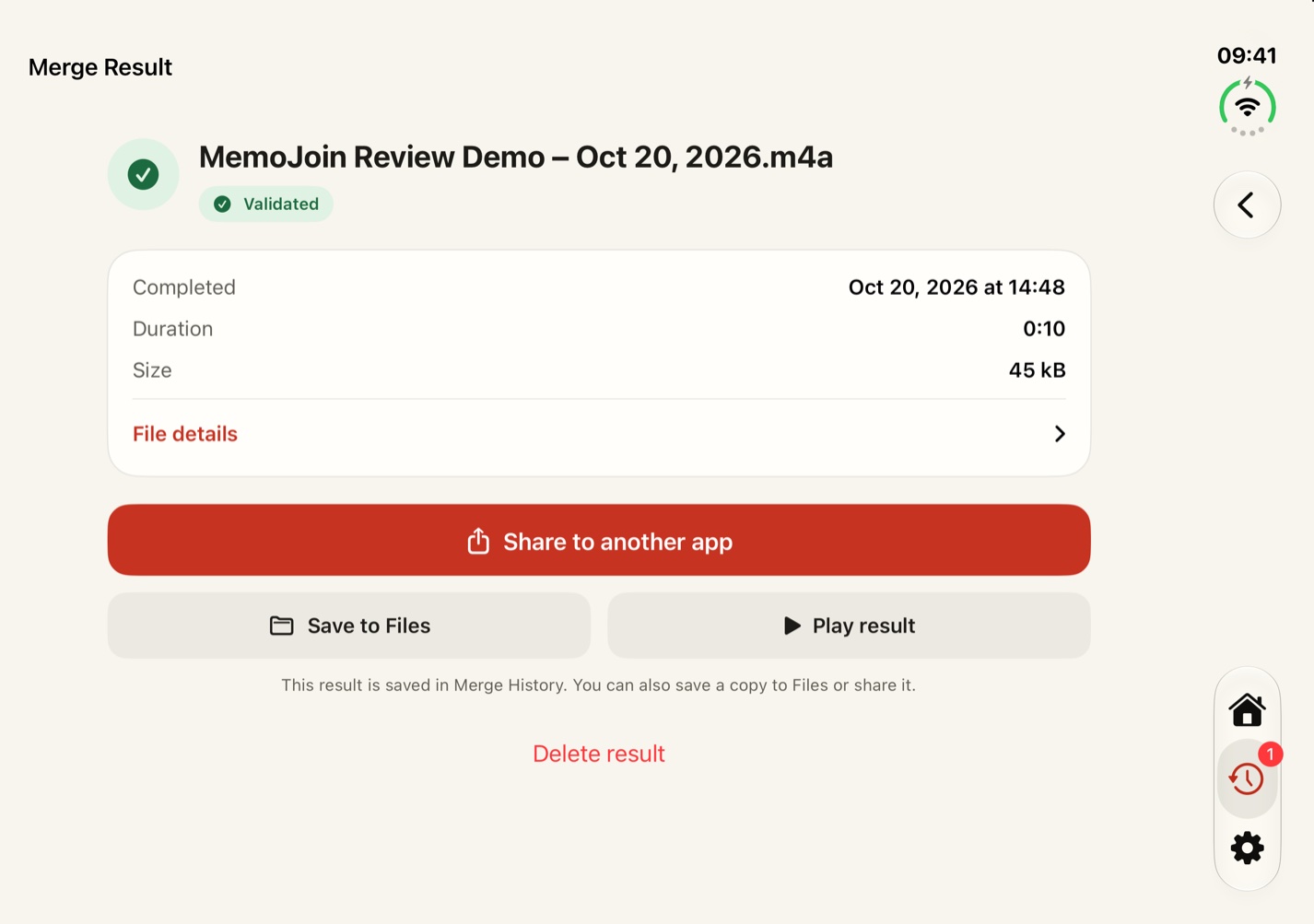
Task: Open Settings gear icon
Action: (x=1247, y=848)
